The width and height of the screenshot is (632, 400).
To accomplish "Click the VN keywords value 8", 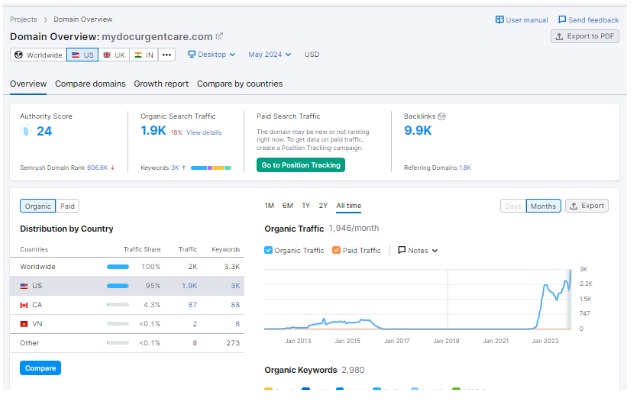I will (x=238, y=324).
